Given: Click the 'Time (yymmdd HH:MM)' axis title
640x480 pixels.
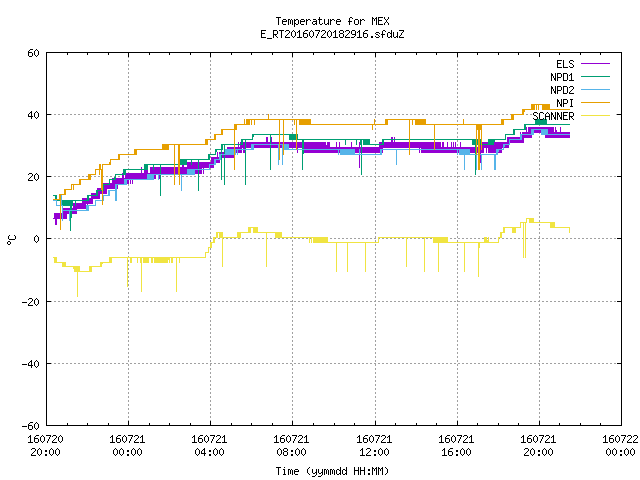Looking at the screenshot, I should point(332,471).
